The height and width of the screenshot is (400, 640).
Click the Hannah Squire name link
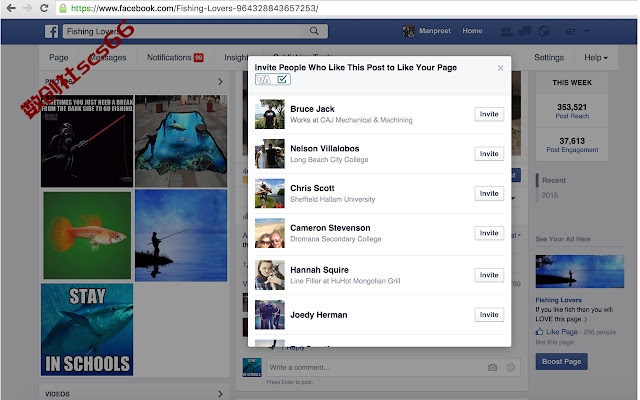(x=319, y=270)
